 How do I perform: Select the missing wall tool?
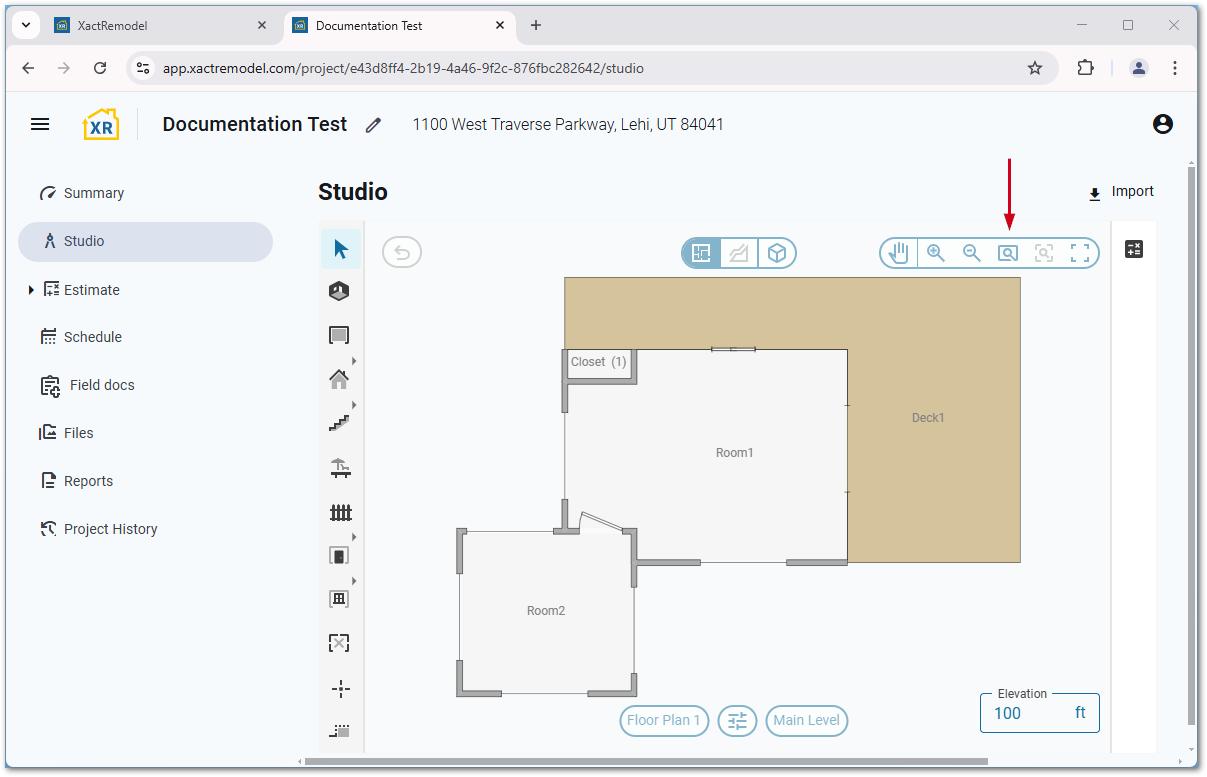click(x=339, y=643)
